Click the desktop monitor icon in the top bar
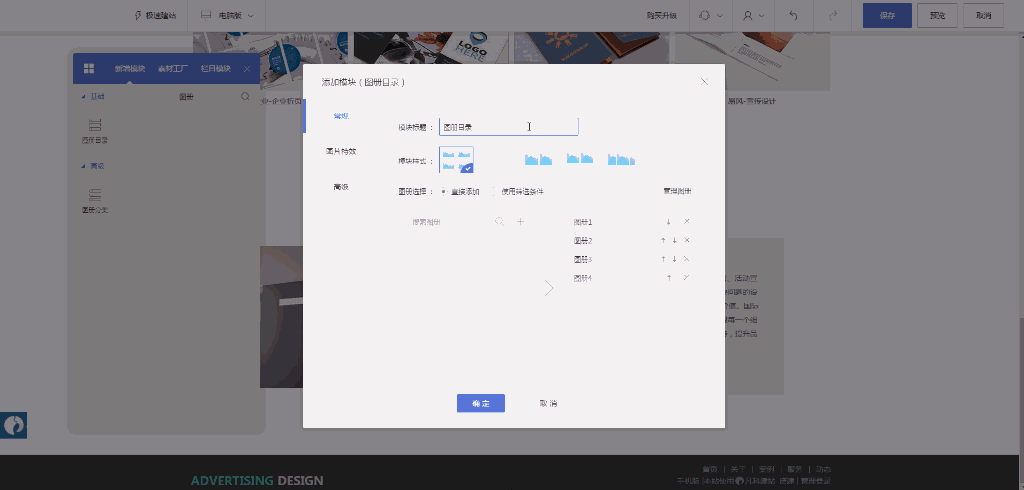This screenshot has height=490, width=1024. (x=206, y=15)
